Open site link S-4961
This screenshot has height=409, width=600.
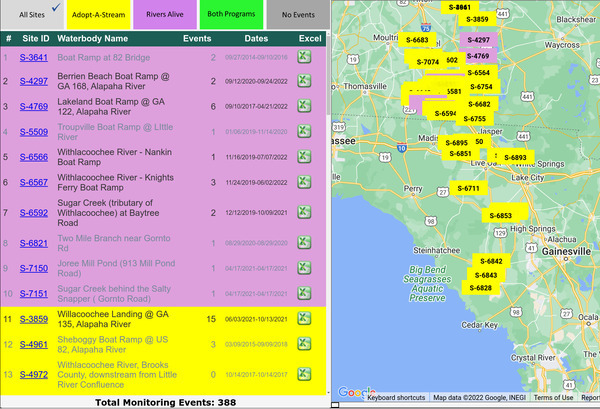pyautogui.click(x=34, y=345)
